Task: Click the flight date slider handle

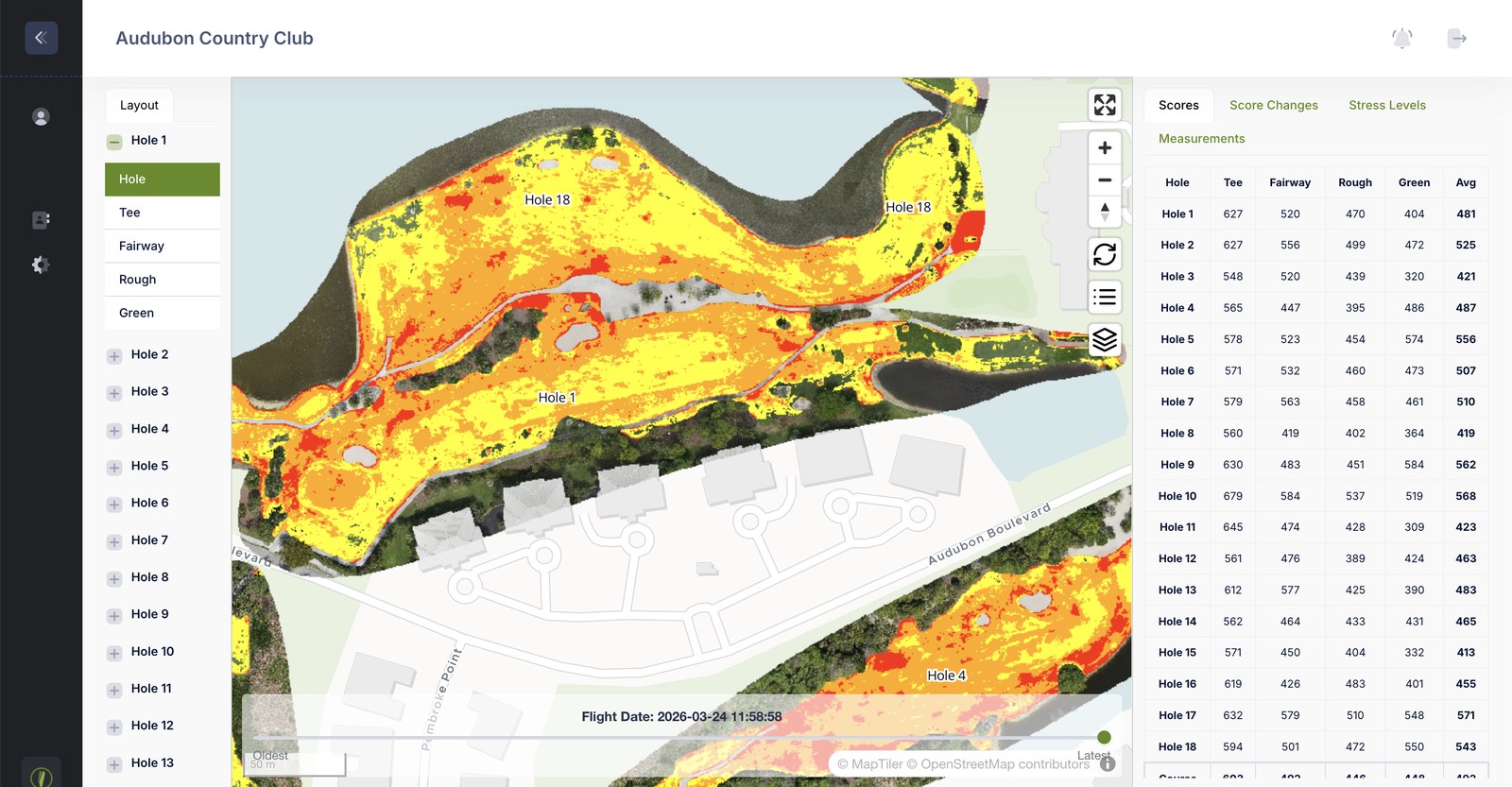Action: point(1104,737)
